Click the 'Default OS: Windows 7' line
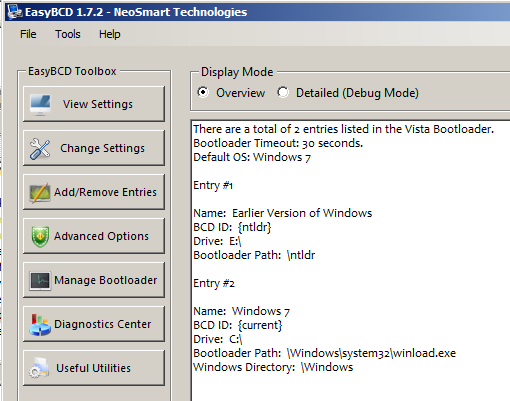The height and width of the screenshot is (401, 510). [x=252, y=157]
